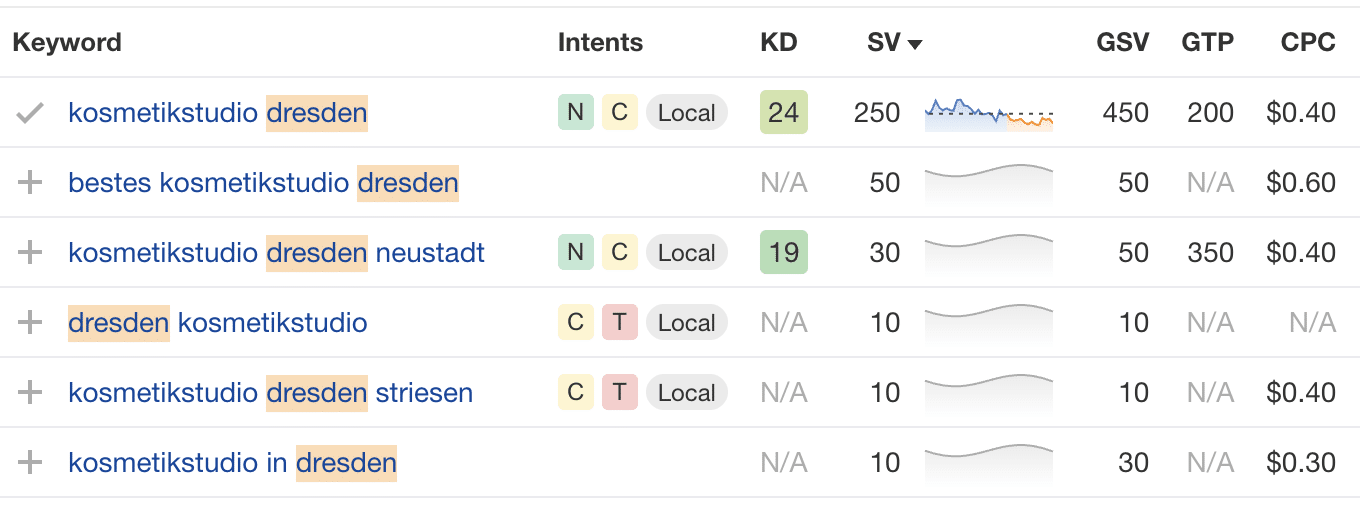1360x510 pixels.
Task: Click the C intent badge for kosmetikstudio dresden striesen
Action: 575,392
